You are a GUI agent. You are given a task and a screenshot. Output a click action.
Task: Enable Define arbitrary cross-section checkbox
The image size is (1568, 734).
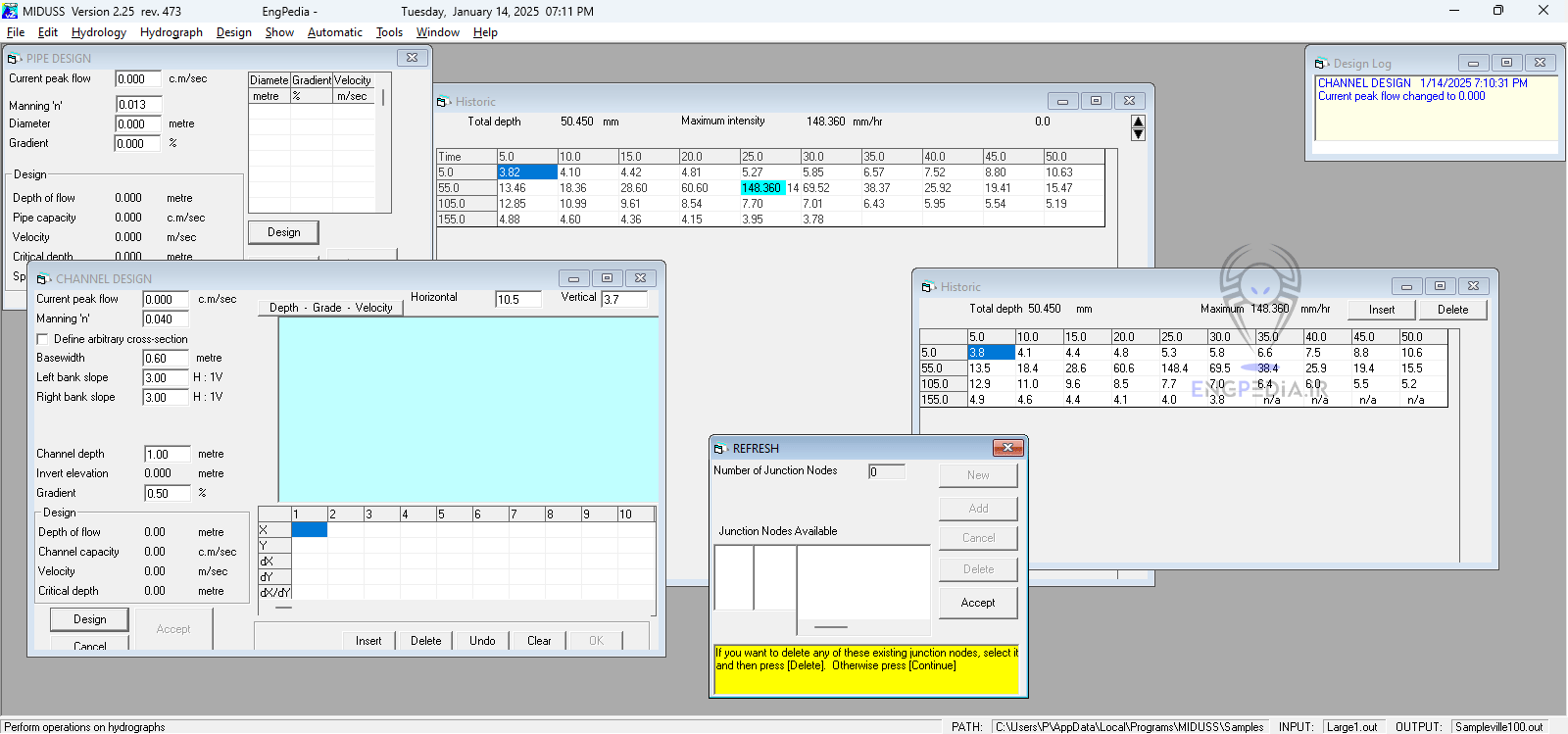point(42,339)
